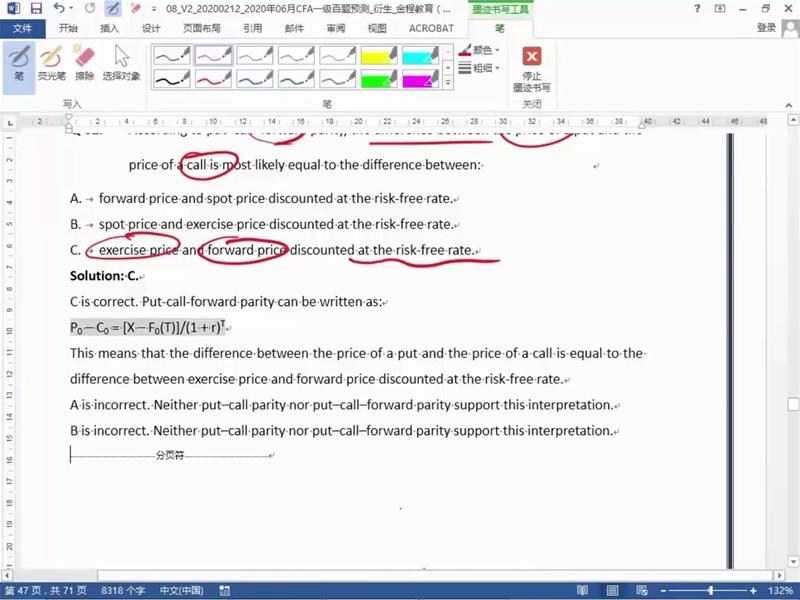Show the previous row of the pen gallery

(x=448, y=52)
